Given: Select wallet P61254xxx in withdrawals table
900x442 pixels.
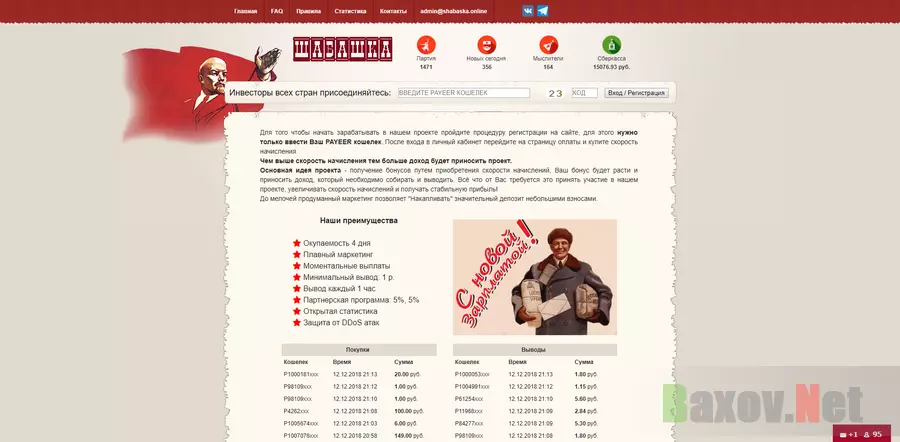Looking at the screenshot, I should click(x=469, y=399).
